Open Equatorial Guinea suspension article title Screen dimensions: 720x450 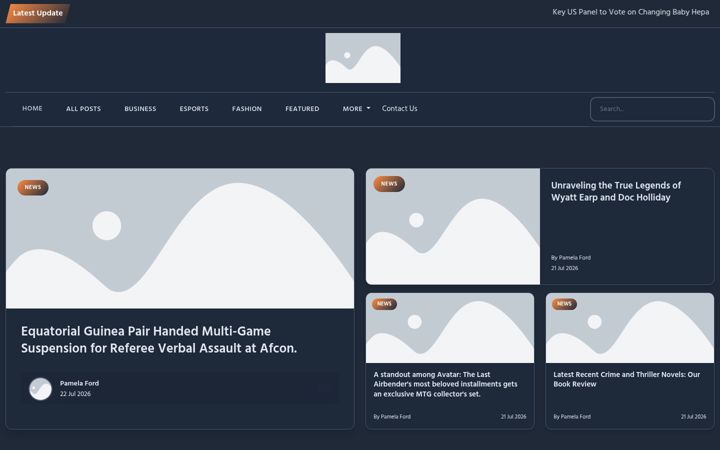[159, 339]
